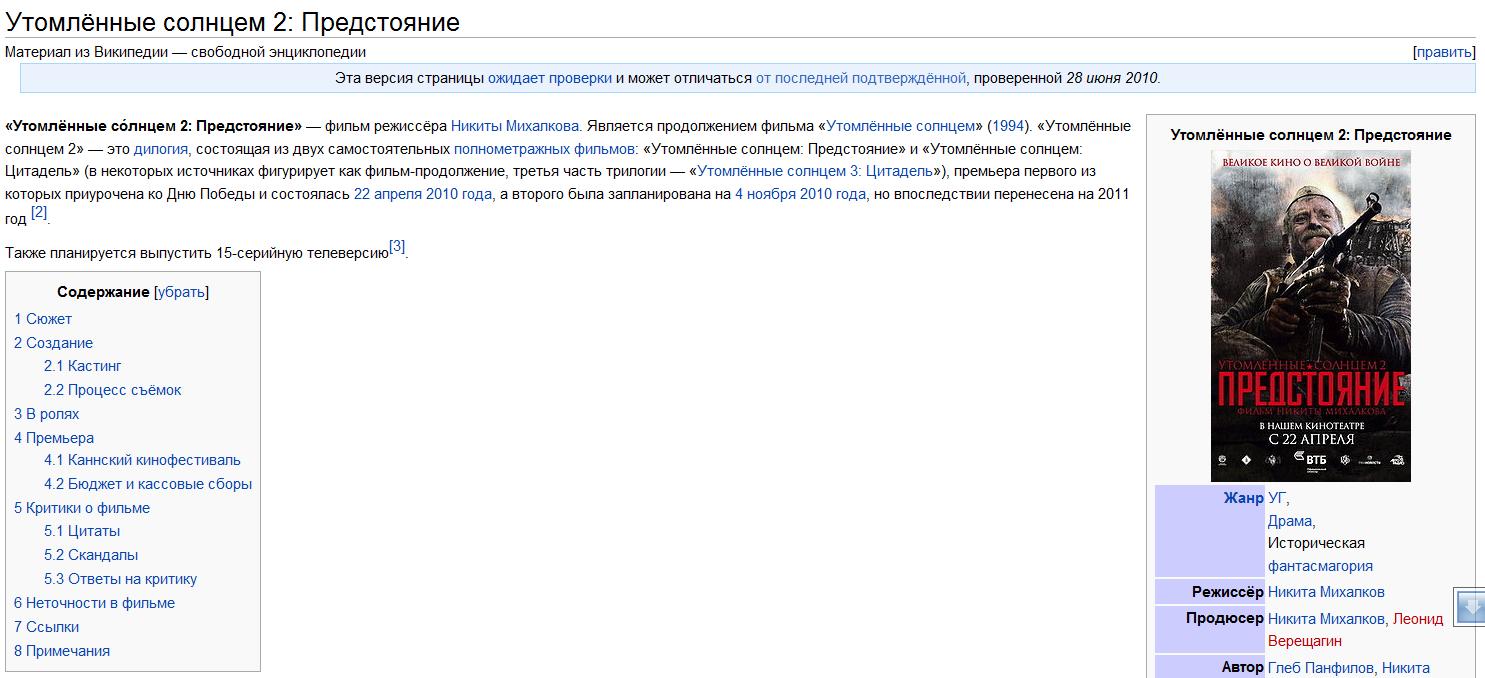Jump to footnote reference [2]
This screenshot has height=678, width=1485.
[x=39, y=212]
